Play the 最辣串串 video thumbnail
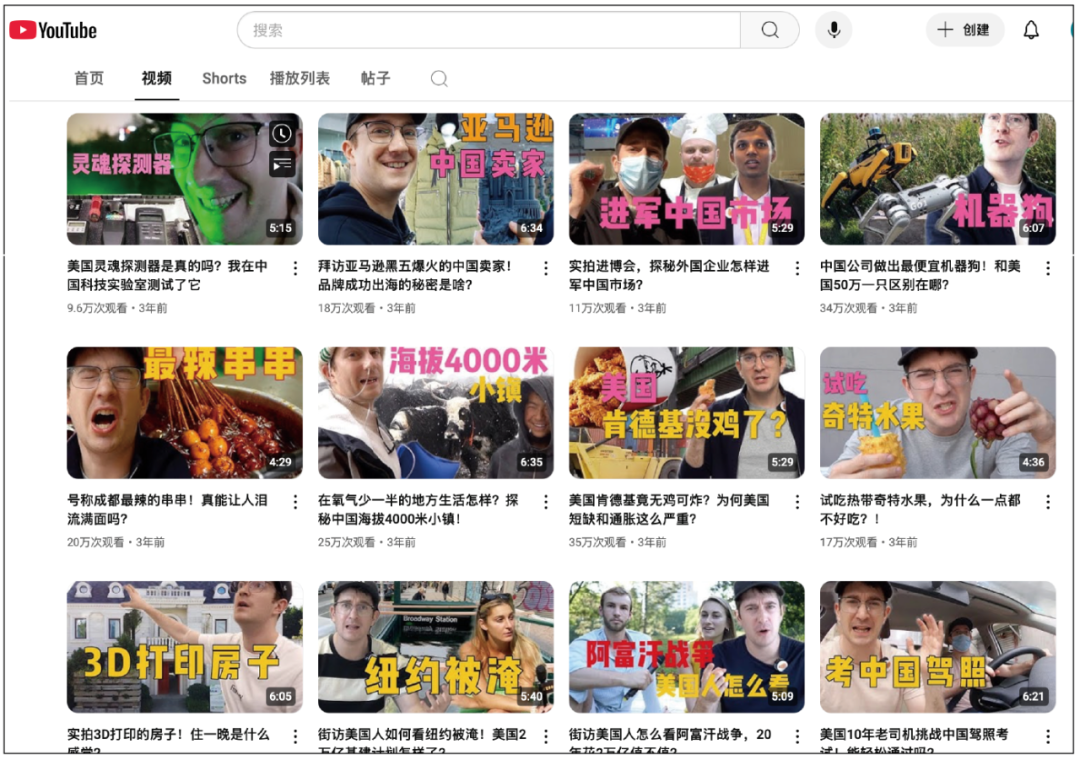The height and width of the screenshot is (760, 1080). pyautogui.click(x=185, y=413)
